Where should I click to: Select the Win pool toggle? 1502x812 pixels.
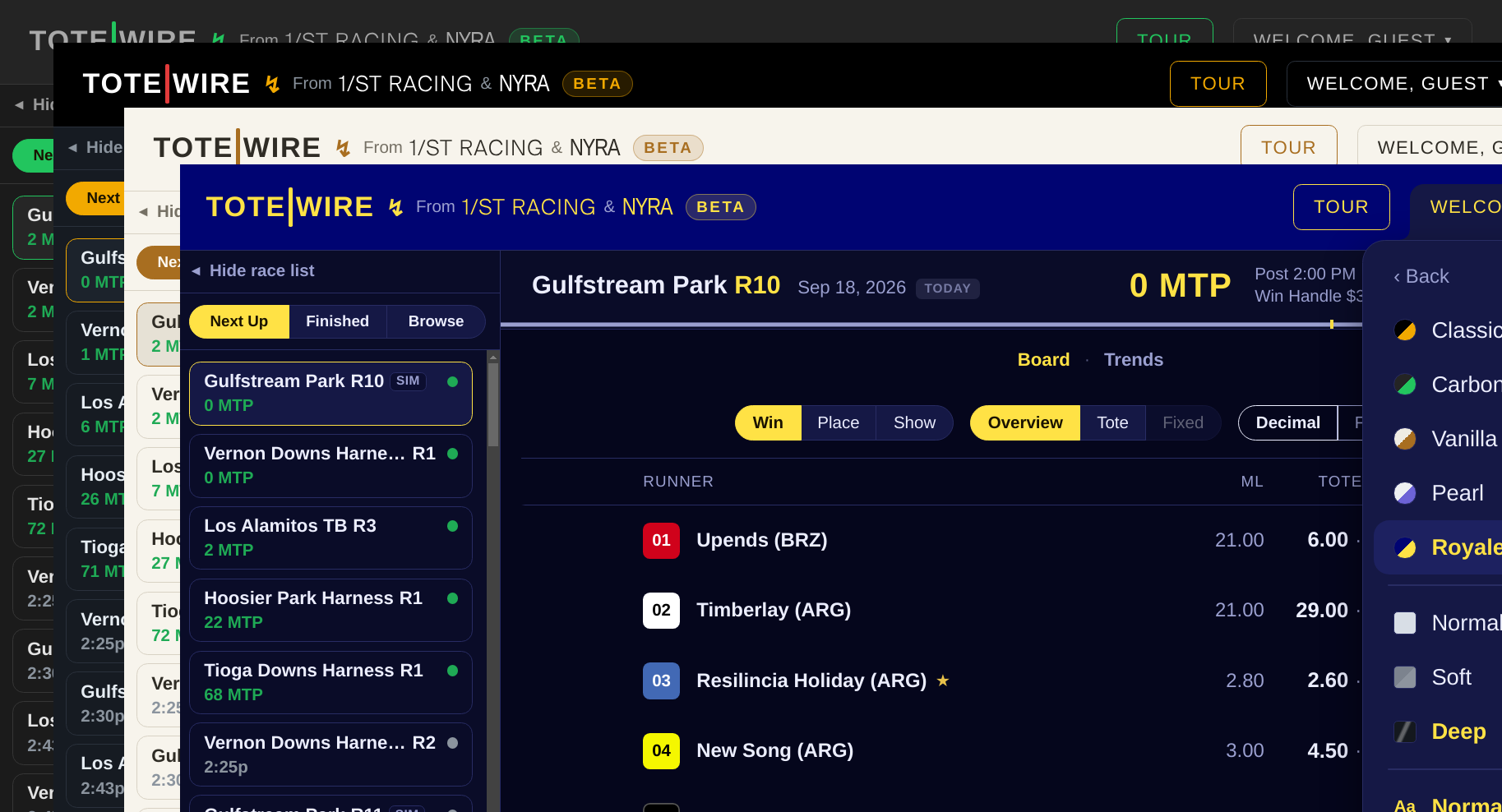pos(768,422)
